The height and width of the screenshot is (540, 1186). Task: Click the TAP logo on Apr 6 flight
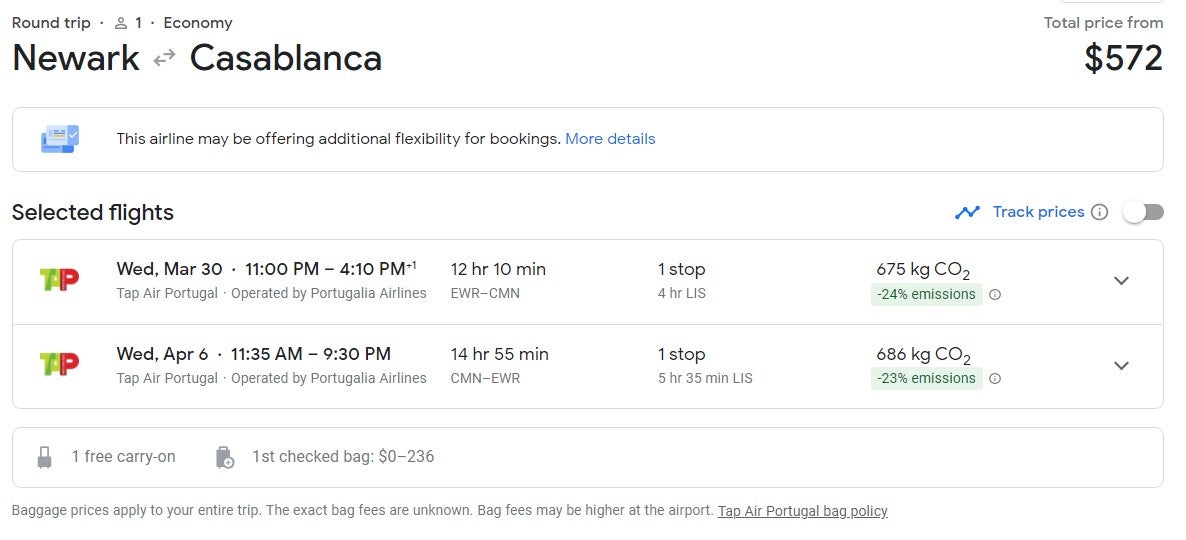click(x=59, y=365)
